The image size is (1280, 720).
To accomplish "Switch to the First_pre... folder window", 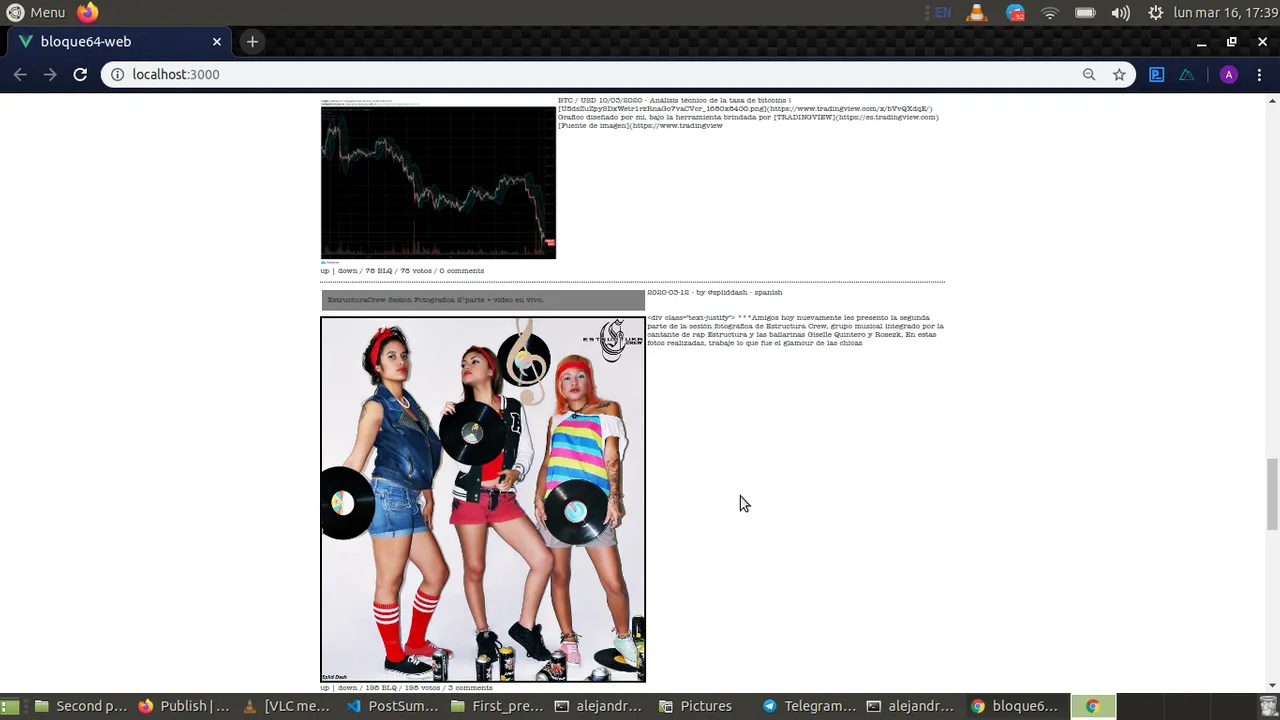I will tap(497, 706).
